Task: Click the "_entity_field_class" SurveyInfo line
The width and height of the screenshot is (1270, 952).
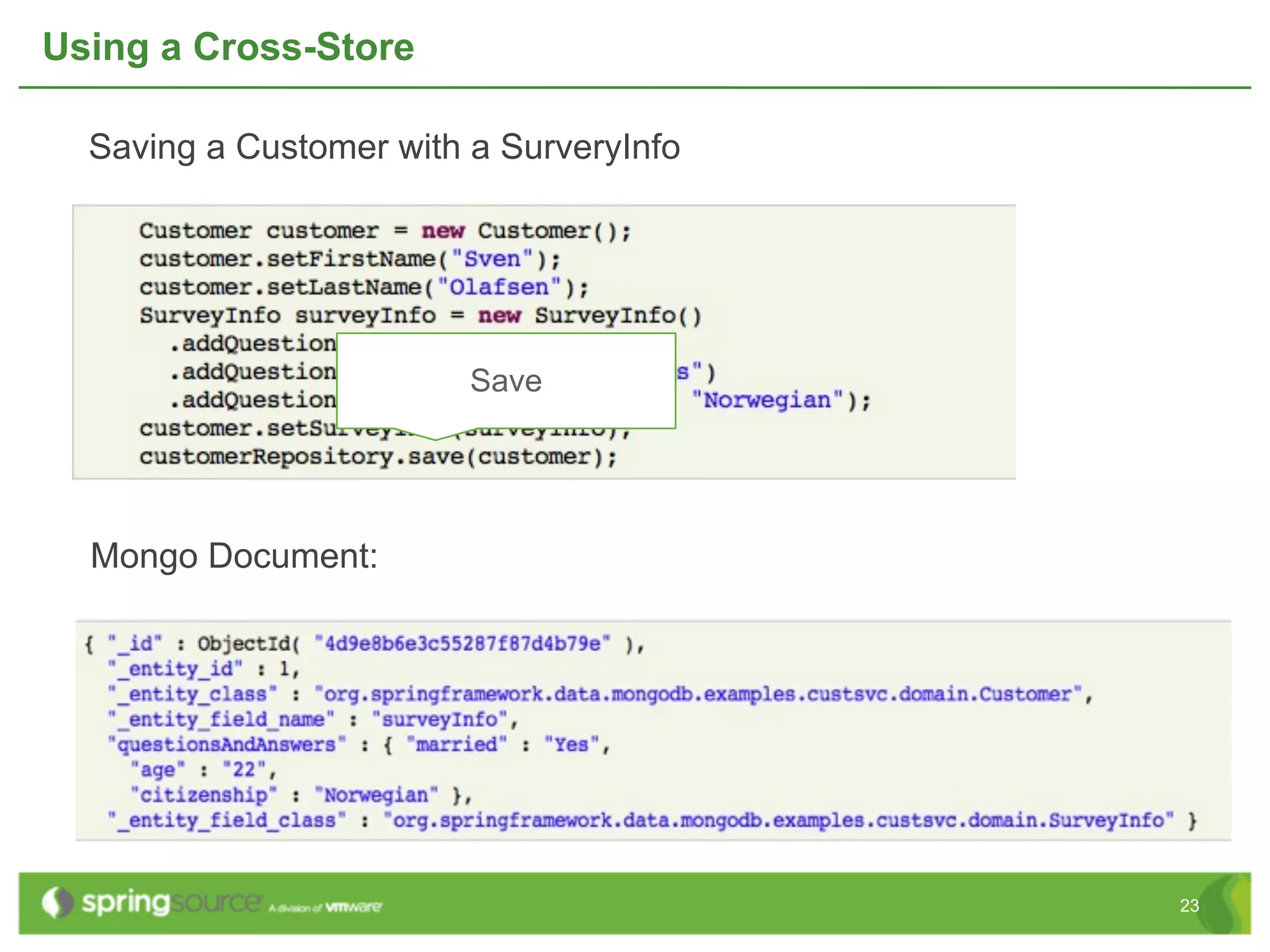Action: click(652, 821)
